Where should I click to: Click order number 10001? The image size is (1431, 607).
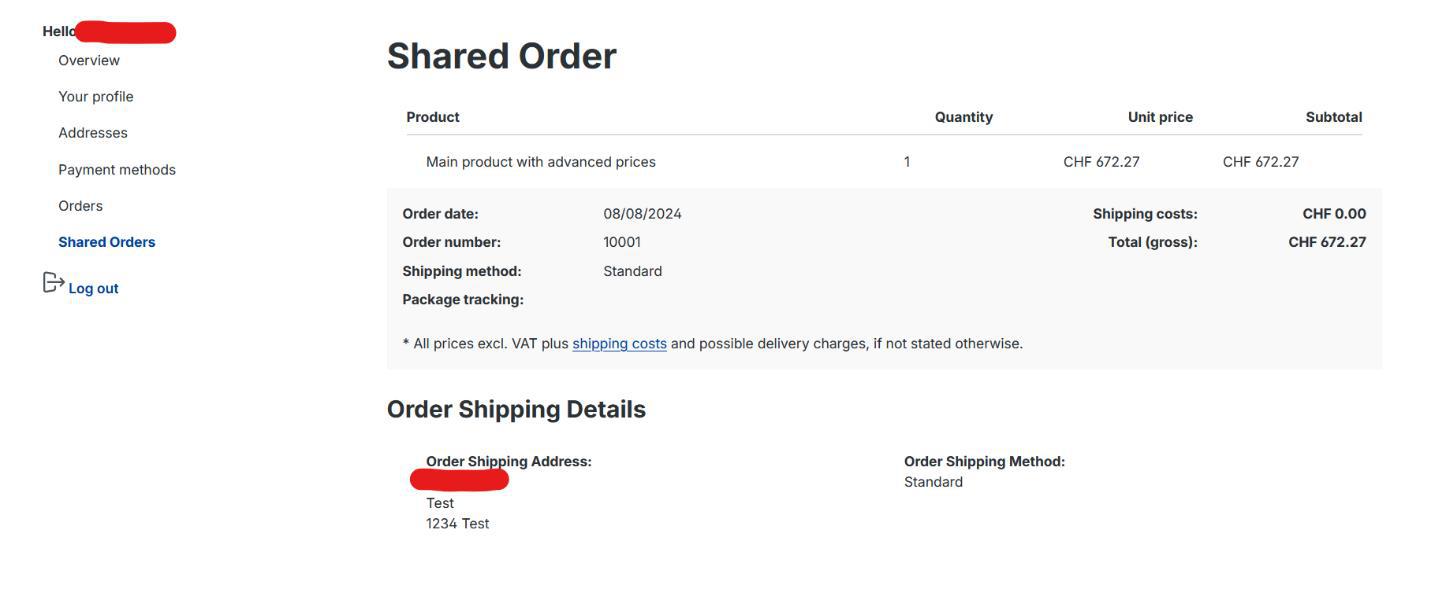pyautogui.click(x=622, y=242)
